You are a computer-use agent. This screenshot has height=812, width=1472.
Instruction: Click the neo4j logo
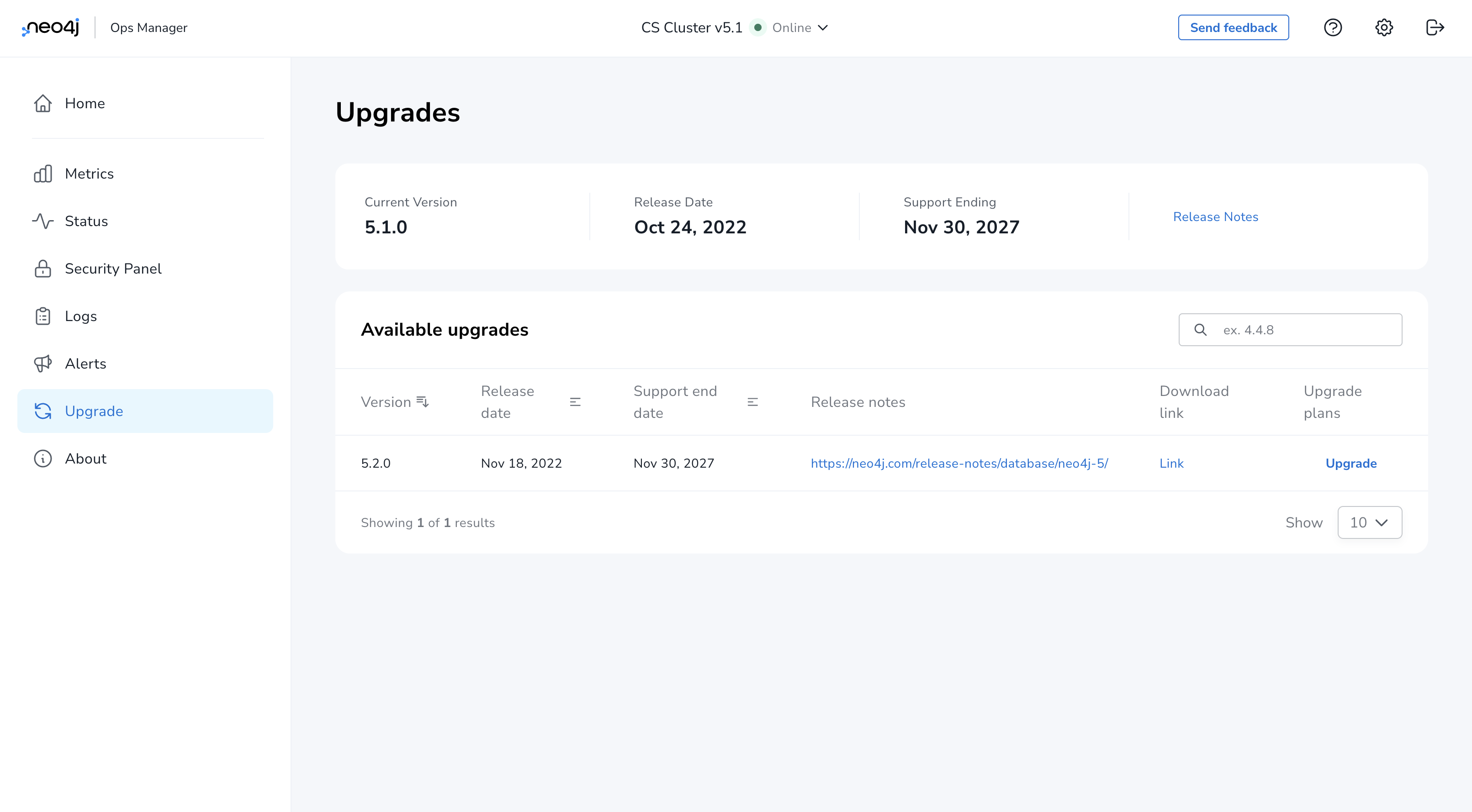50,27
